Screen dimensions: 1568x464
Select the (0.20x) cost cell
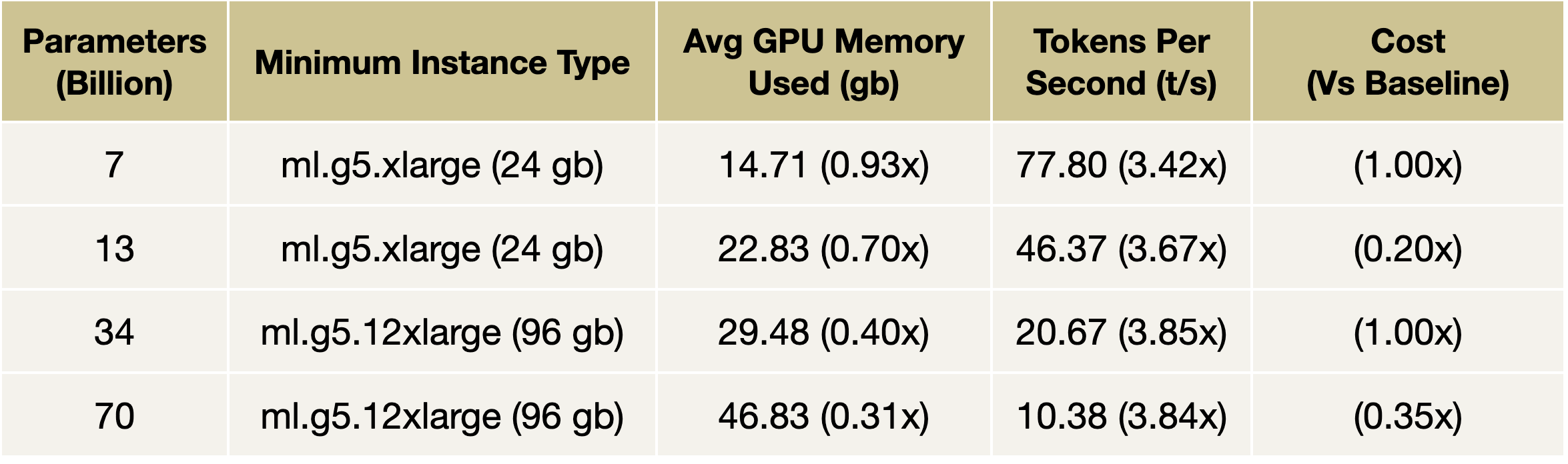click(x=1408, y=249)
